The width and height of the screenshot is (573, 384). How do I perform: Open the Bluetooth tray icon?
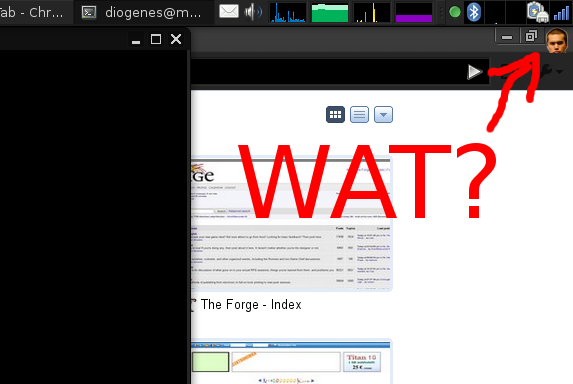click(x=474, y=12)
